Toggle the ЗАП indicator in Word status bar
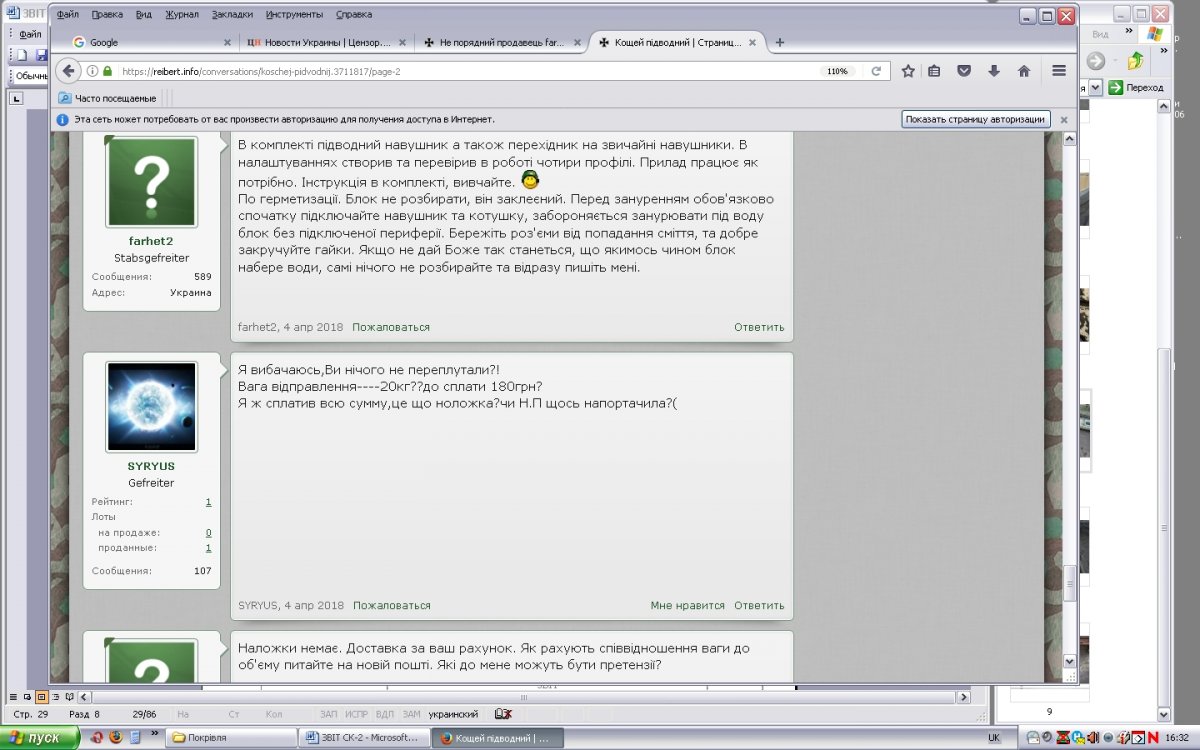This screenshot has width=1200, height=750. coord(328,714)
